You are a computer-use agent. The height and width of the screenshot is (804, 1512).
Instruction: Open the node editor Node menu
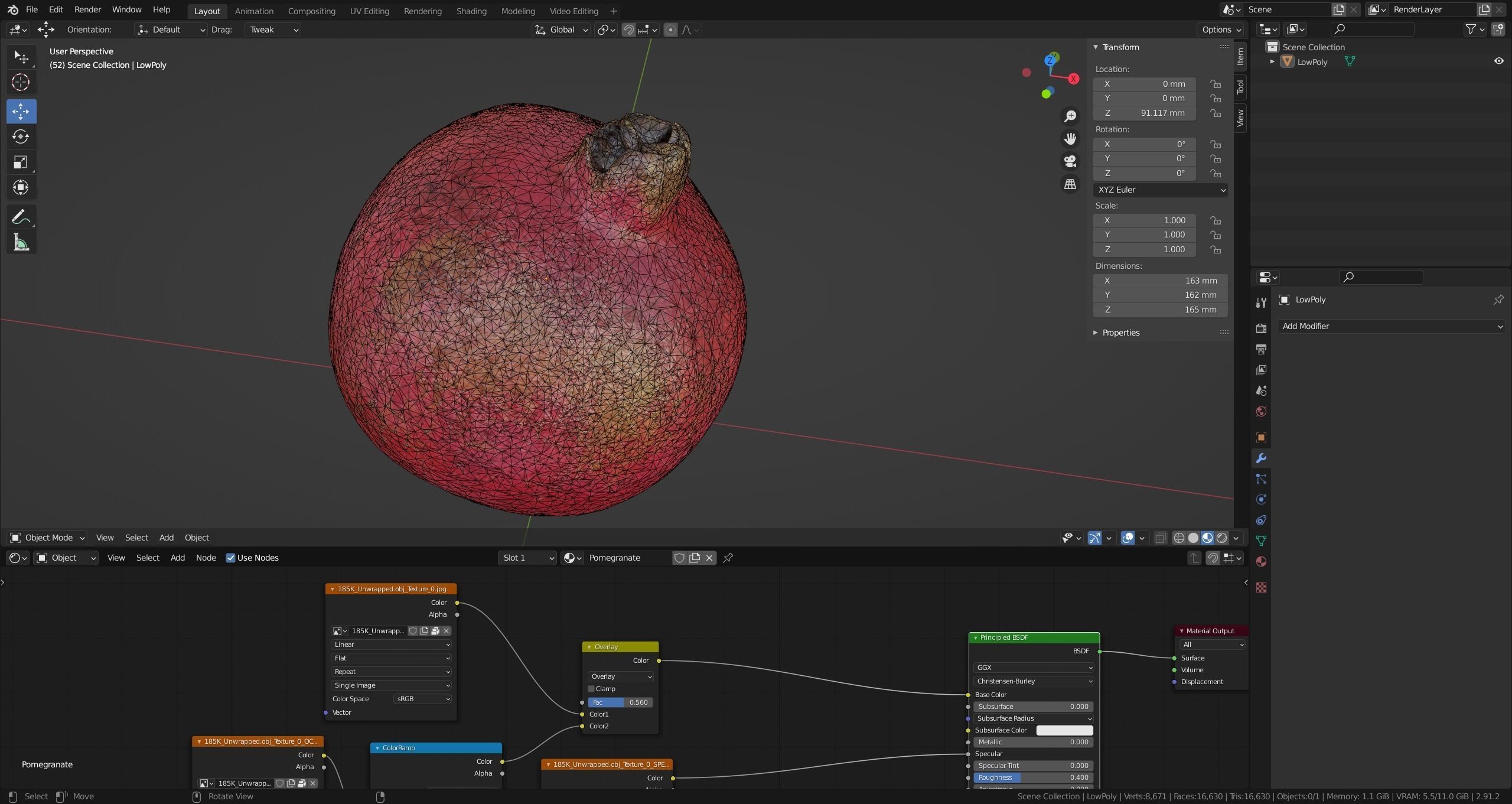pos(206,558)
